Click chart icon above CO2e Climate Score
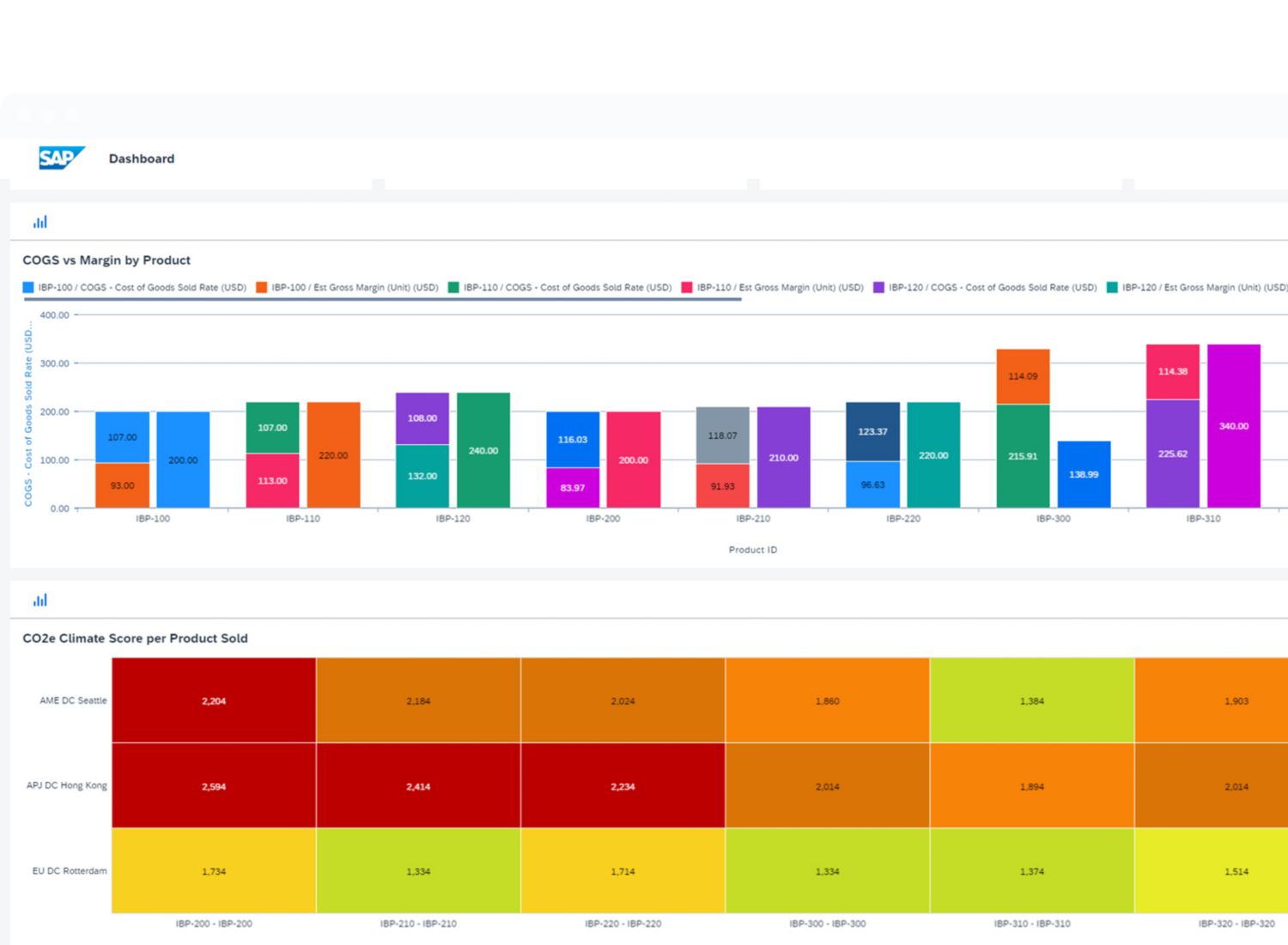Viewport: 1288px width, 945px height. 40,601
